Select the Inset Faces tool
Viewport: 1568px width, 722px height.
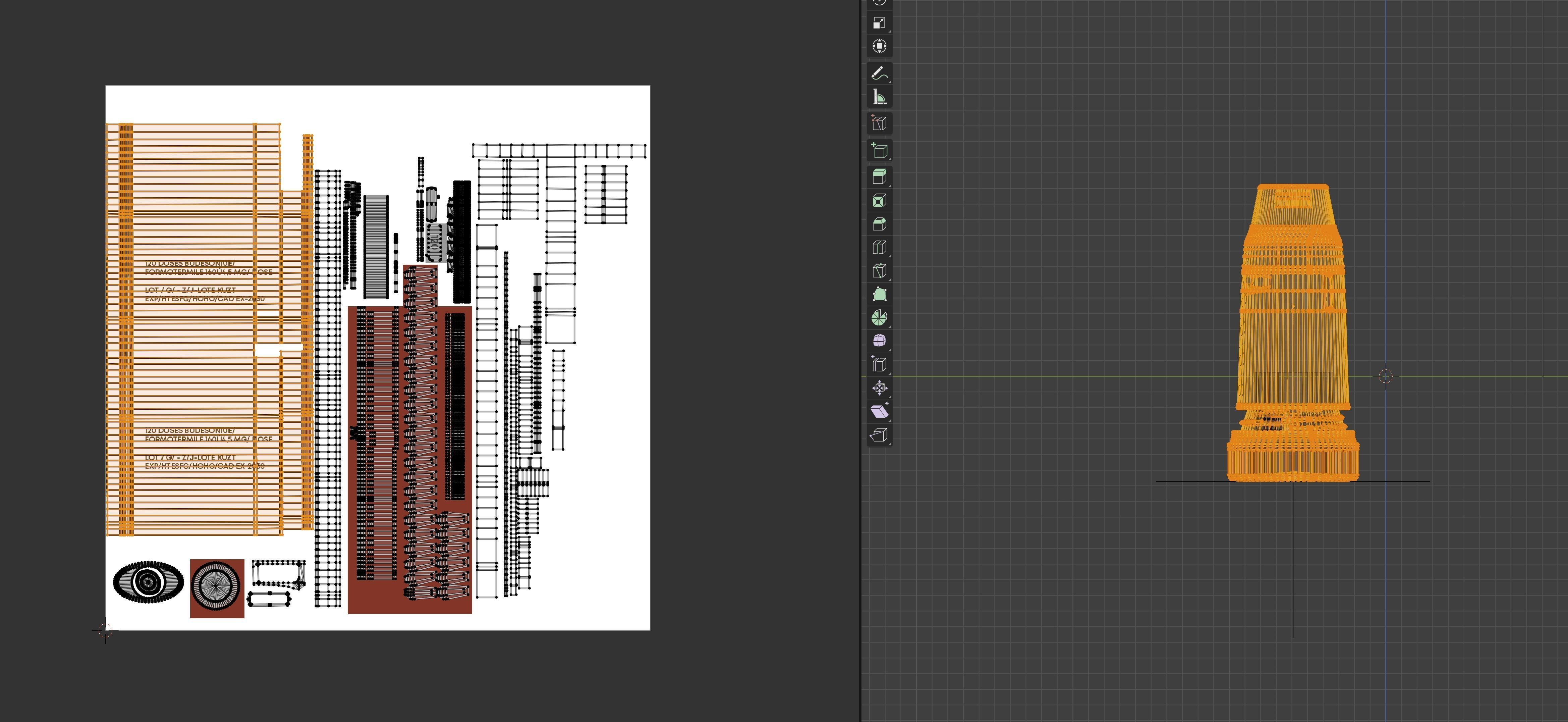[x=879, y=201]
